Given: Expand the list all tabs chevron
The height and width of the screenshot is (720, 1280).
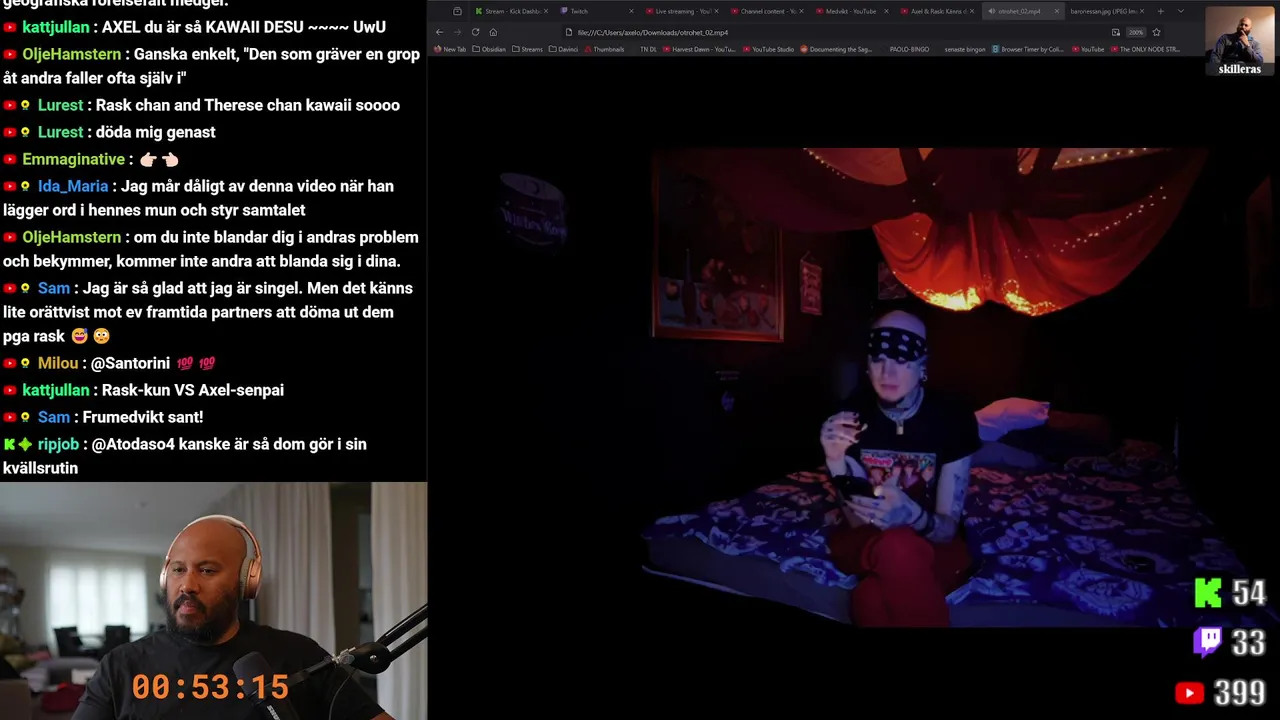Looking at the screenshot, I should tap(1181, 11).
